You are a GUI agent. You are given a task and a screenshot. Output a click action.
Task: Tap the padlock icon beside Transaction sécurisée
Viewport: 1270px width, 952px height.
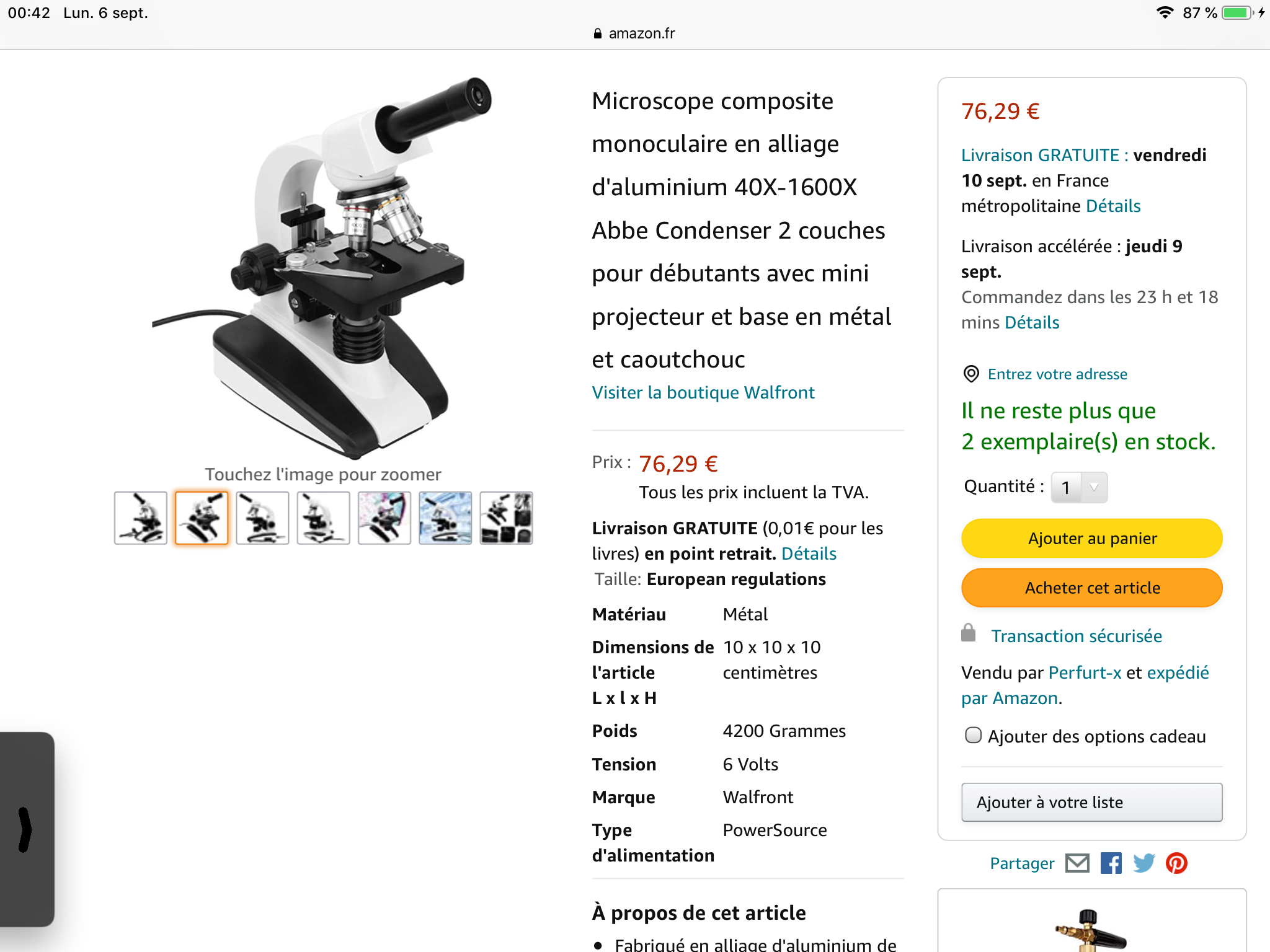tap(968, 633)
